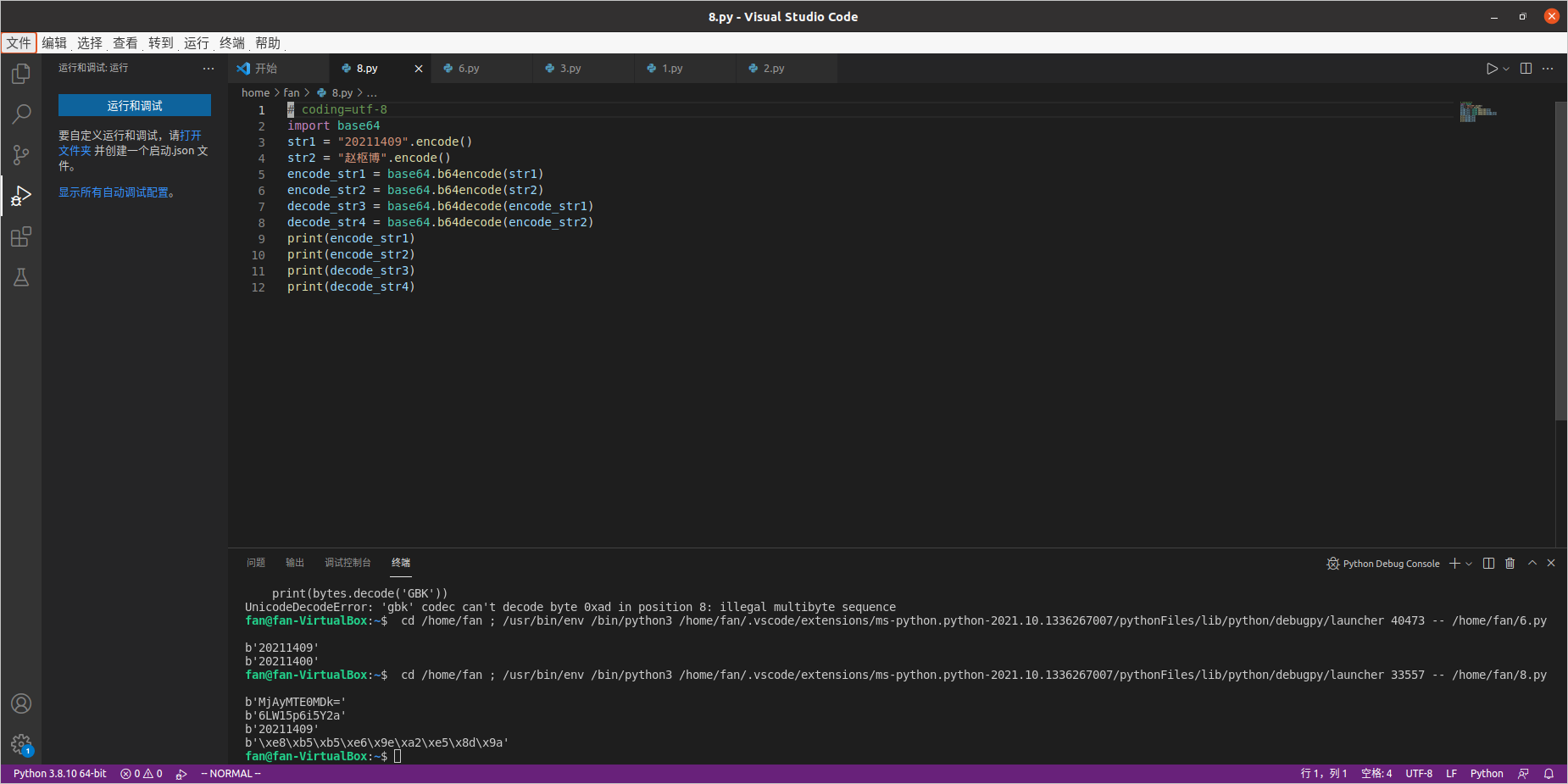This screenshot has height=784, width=1568.
Task: Click the 运行和调试 blue button
Action: click(135, 105)
